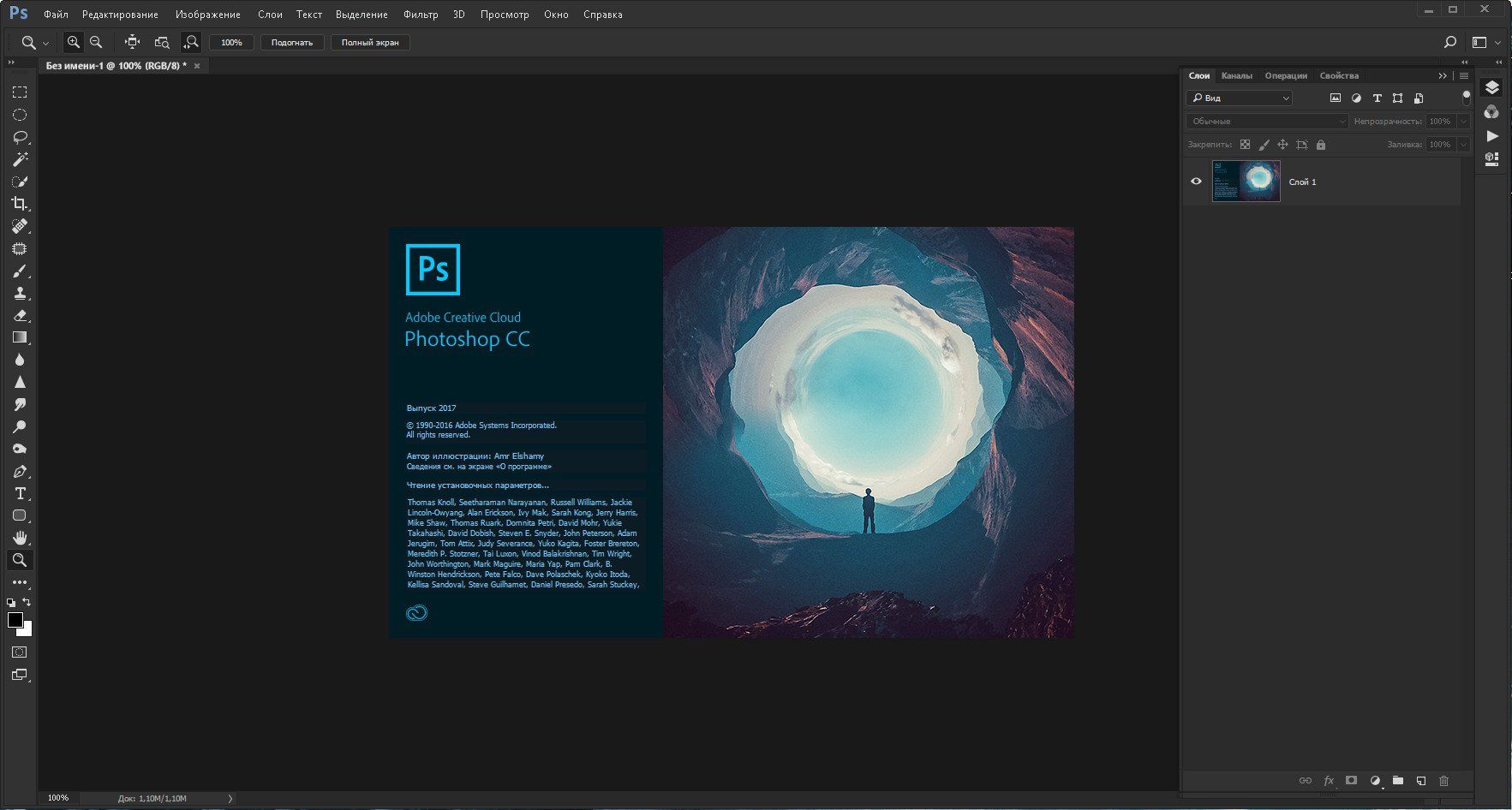
Task: Toggle lock all padlock
Action: point(1320,145)
